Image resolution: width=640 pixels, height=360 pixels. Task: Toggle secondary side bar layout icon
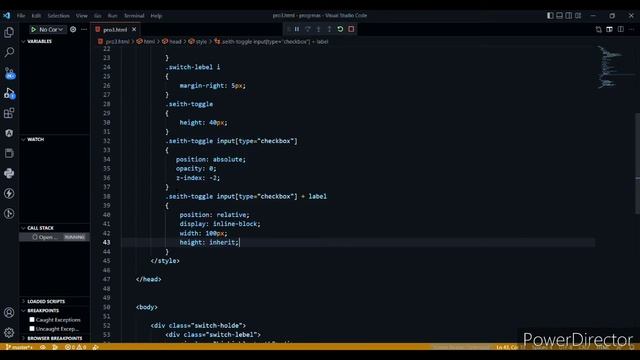pyautogui.click(x=569, y=16)
